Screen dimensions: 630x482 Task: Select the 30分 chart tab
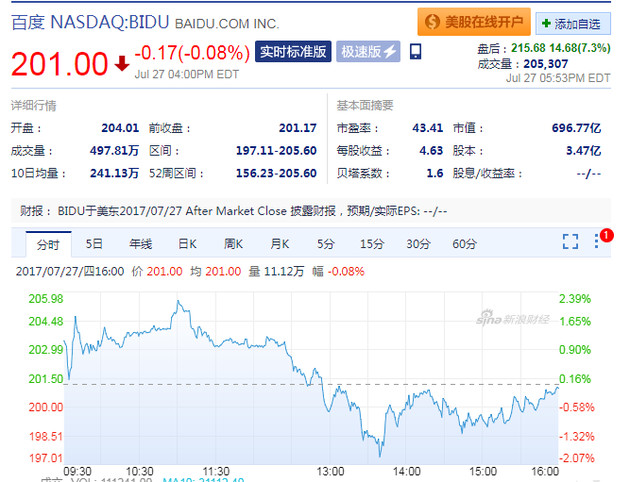coord(418,244)
